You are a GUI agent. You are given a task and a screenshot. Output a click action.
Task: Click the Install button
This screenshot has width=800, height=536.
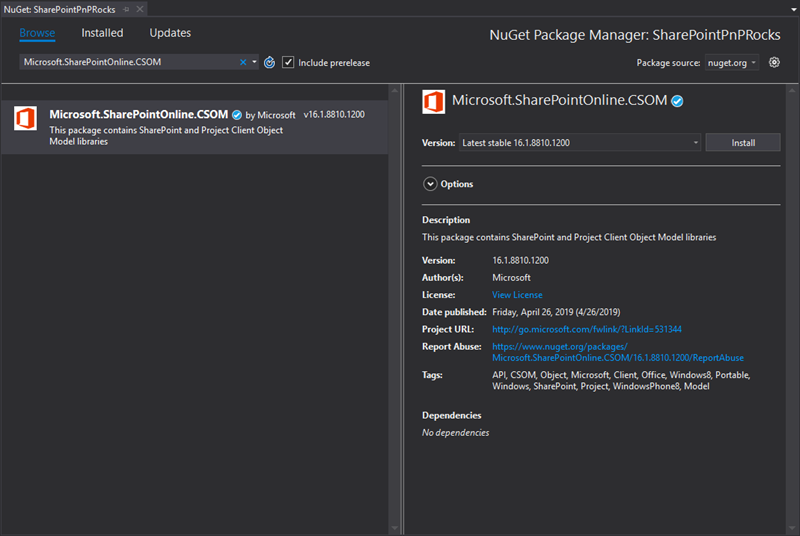click(743, 143)
